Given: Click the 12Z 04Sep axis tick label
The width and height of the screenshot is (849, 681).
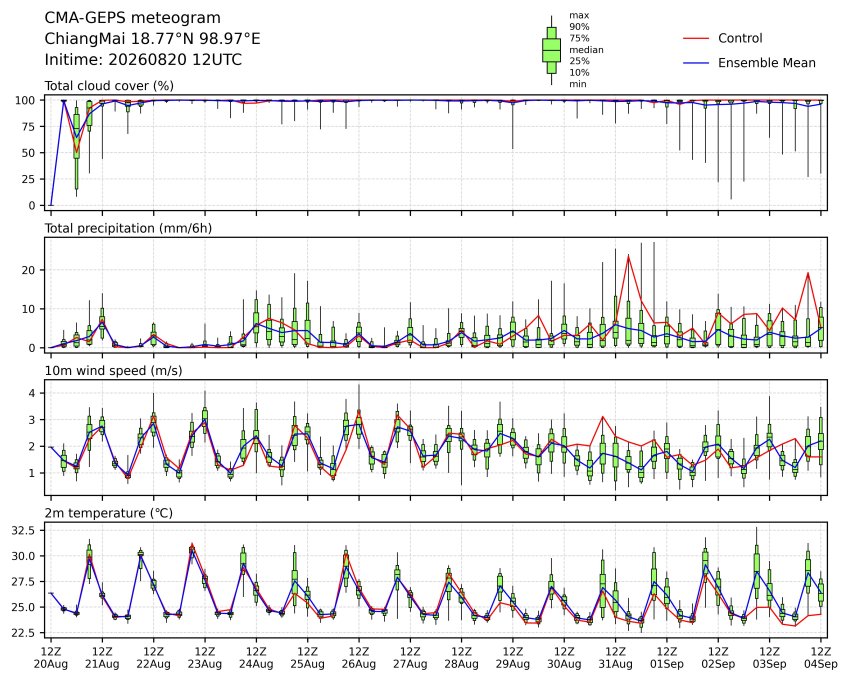Looking at the screenshot, I should click(821, 657).
